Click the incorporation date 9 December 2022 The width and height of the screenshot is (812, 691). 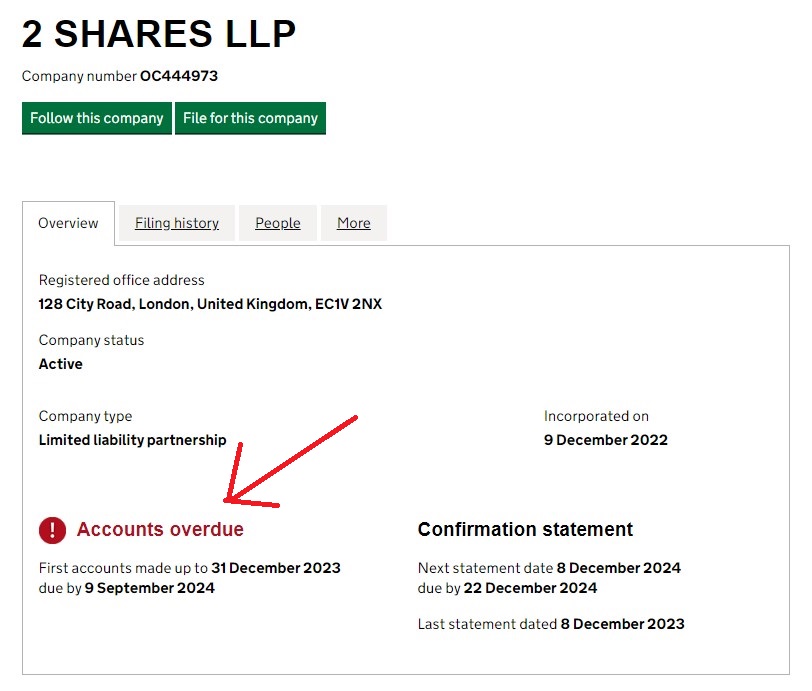pyautogui.click(x=606, y=440)
